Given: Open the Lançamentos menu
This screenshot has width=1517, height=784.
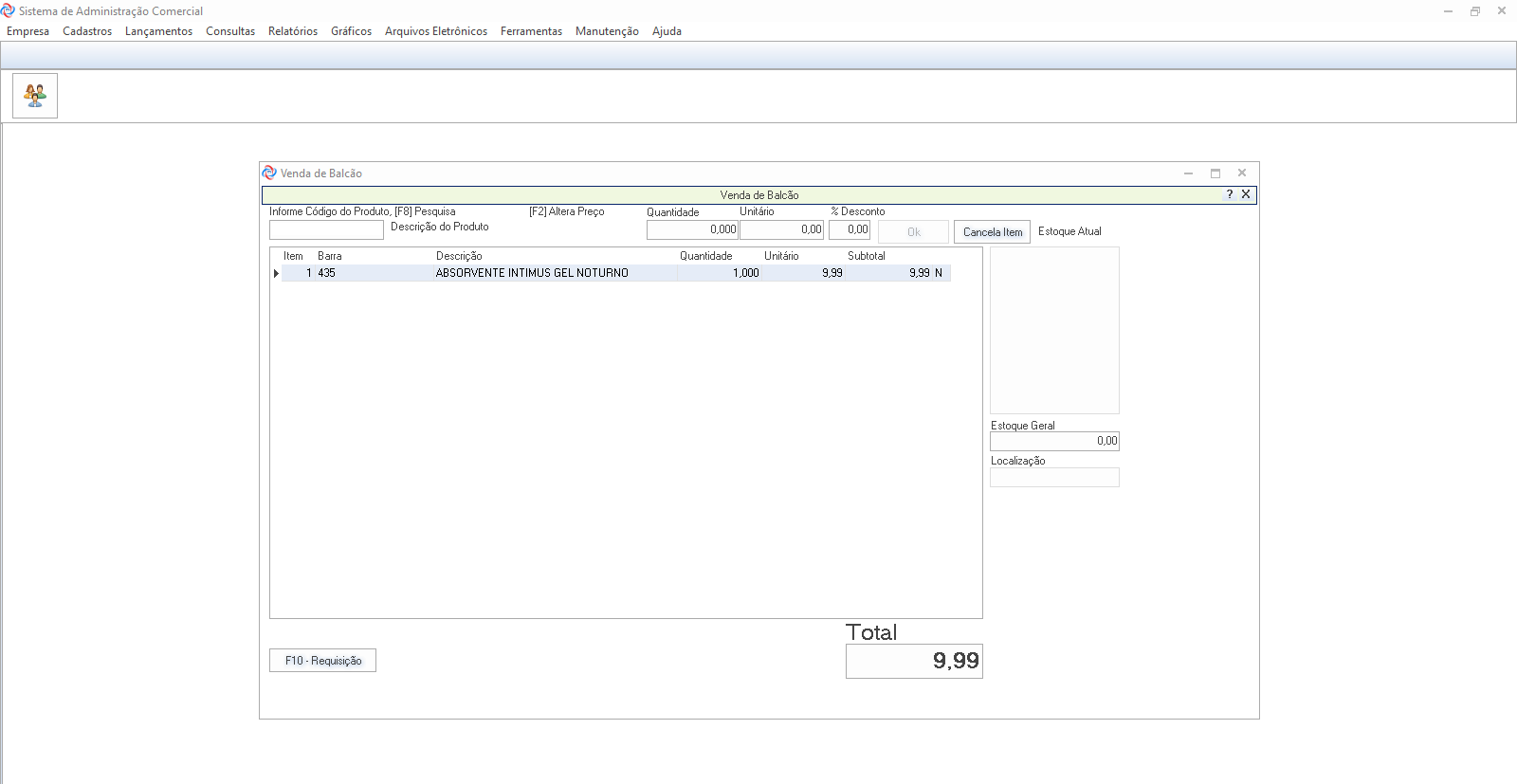Looking at the screenshot, I should (x=158, y=31).
